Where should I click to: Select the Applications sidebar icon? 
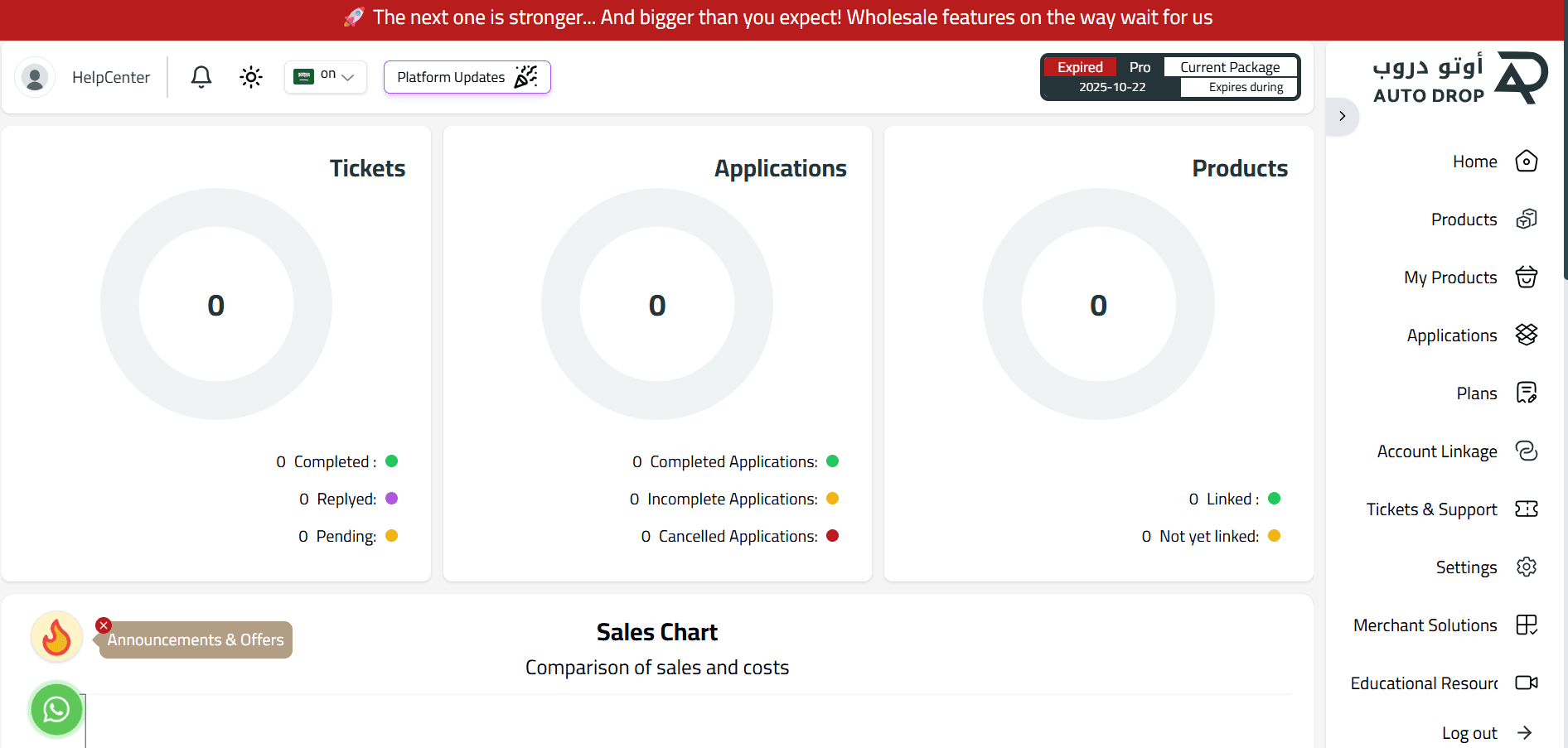[x=1526, y=335]
